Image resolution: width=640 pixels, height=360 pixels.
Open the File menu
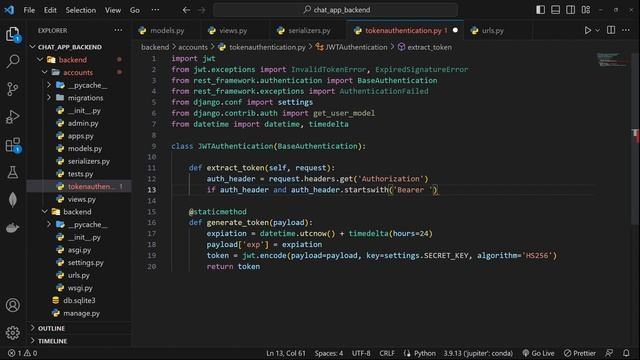pyautogui.click(x=29, y=10)
